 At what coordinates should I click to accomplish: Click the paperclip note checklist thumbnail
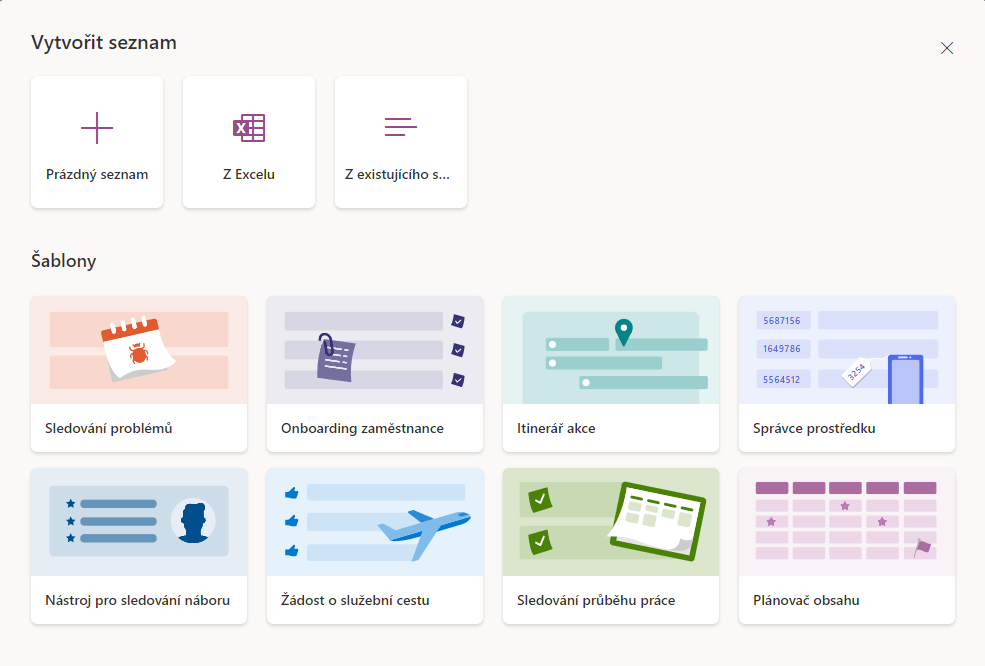pyautogui.click(x=375, y=350)
